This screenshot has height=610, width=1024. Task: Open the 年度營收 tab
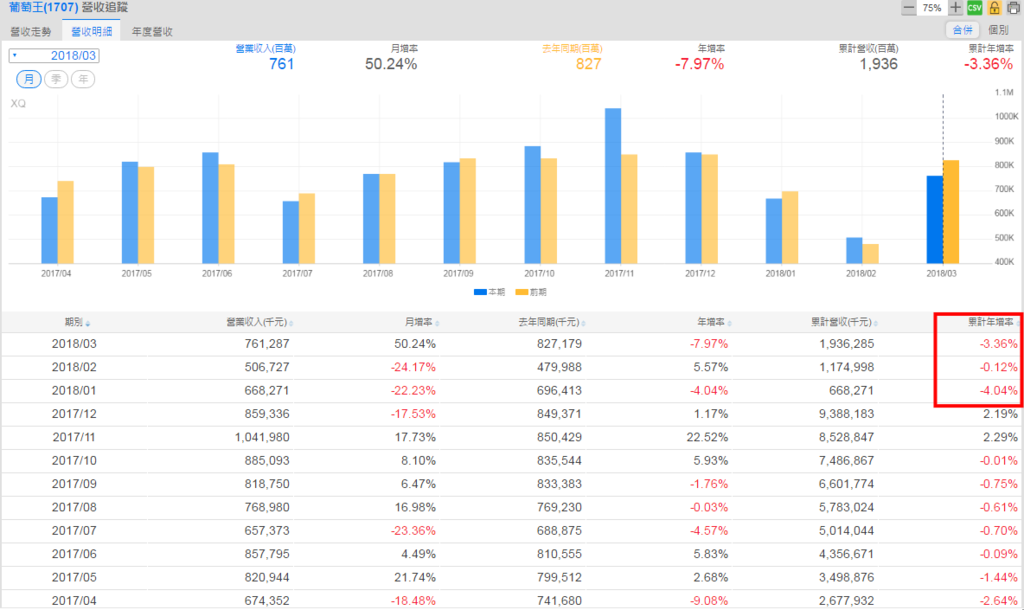pos(152,31)
